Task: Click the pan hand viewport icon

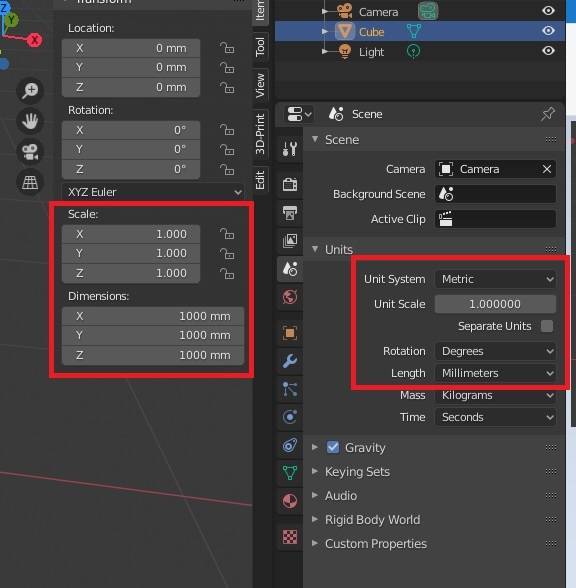Action: (30, 121)
